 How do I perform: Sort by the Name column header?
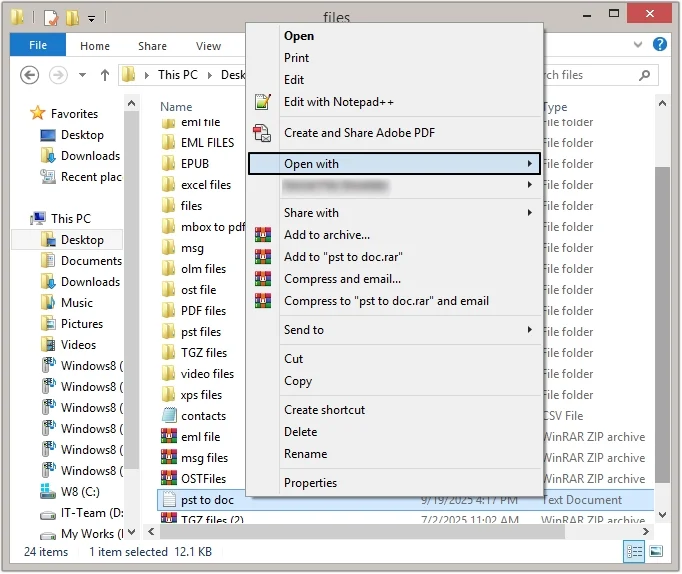click(x=176, y=107)
